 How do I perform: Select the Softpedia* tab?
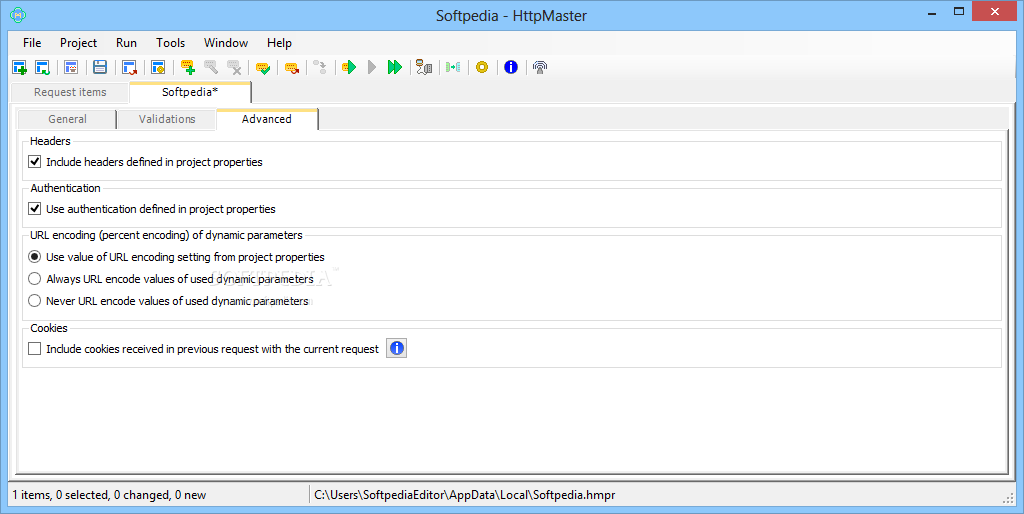pyautogui.click(x=190, y=92)
